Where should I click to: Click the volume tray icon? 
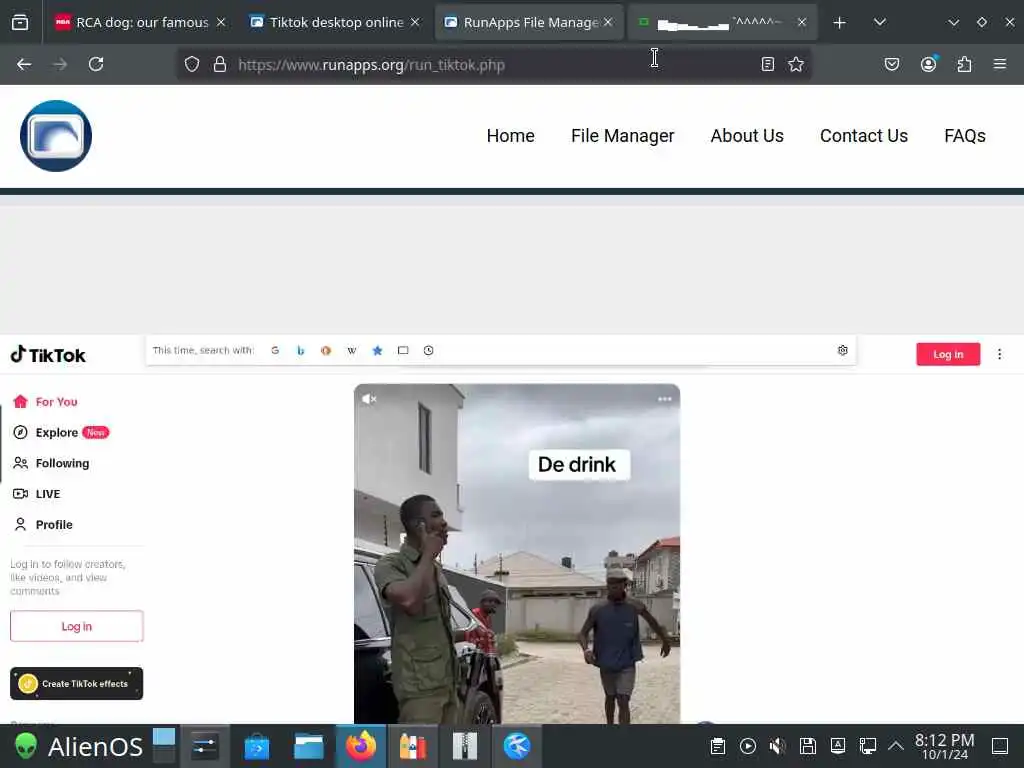click(x=777, y=746)
